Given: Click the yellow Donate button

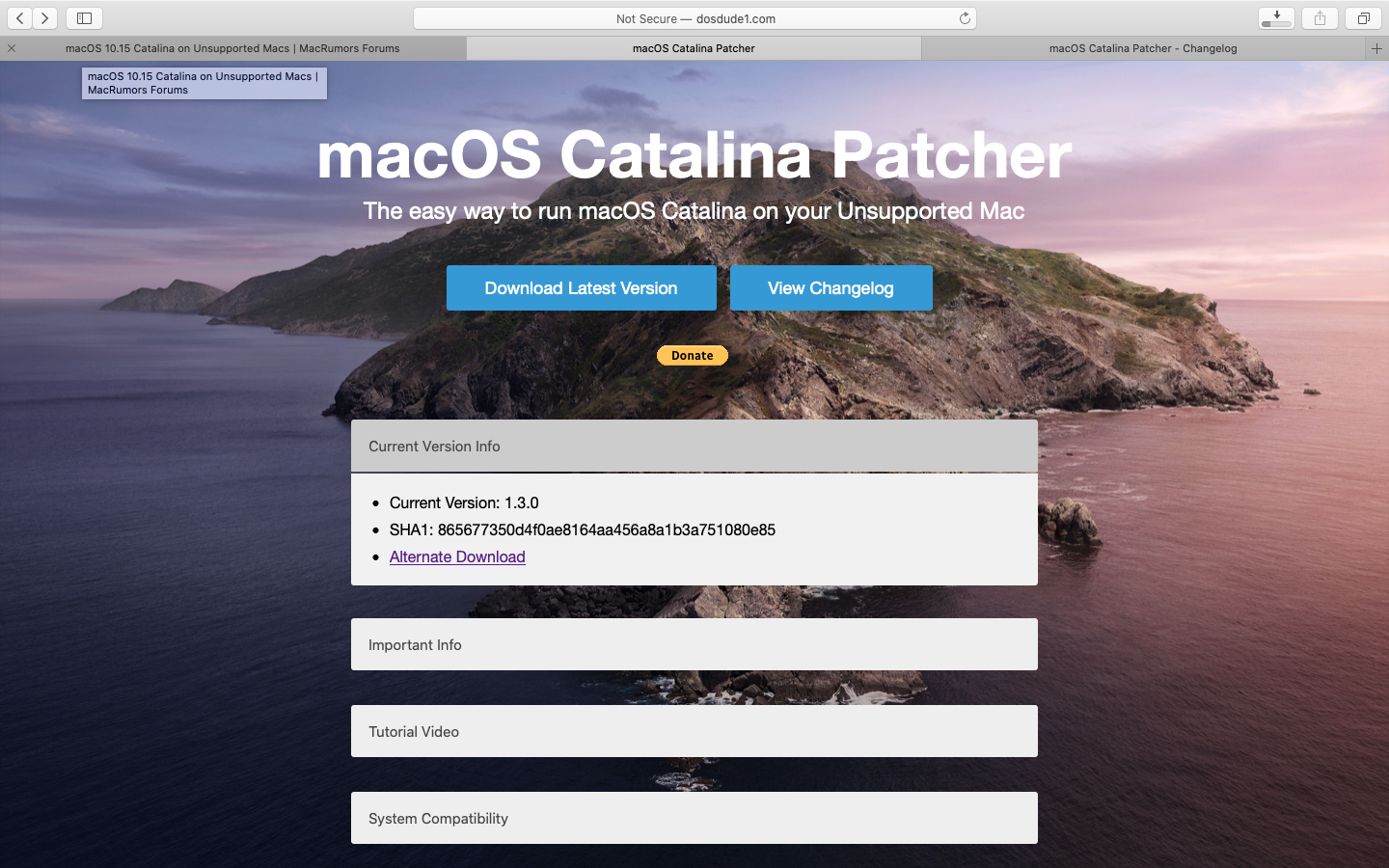Looking at the screenshot, I should (x=693, y=356).
